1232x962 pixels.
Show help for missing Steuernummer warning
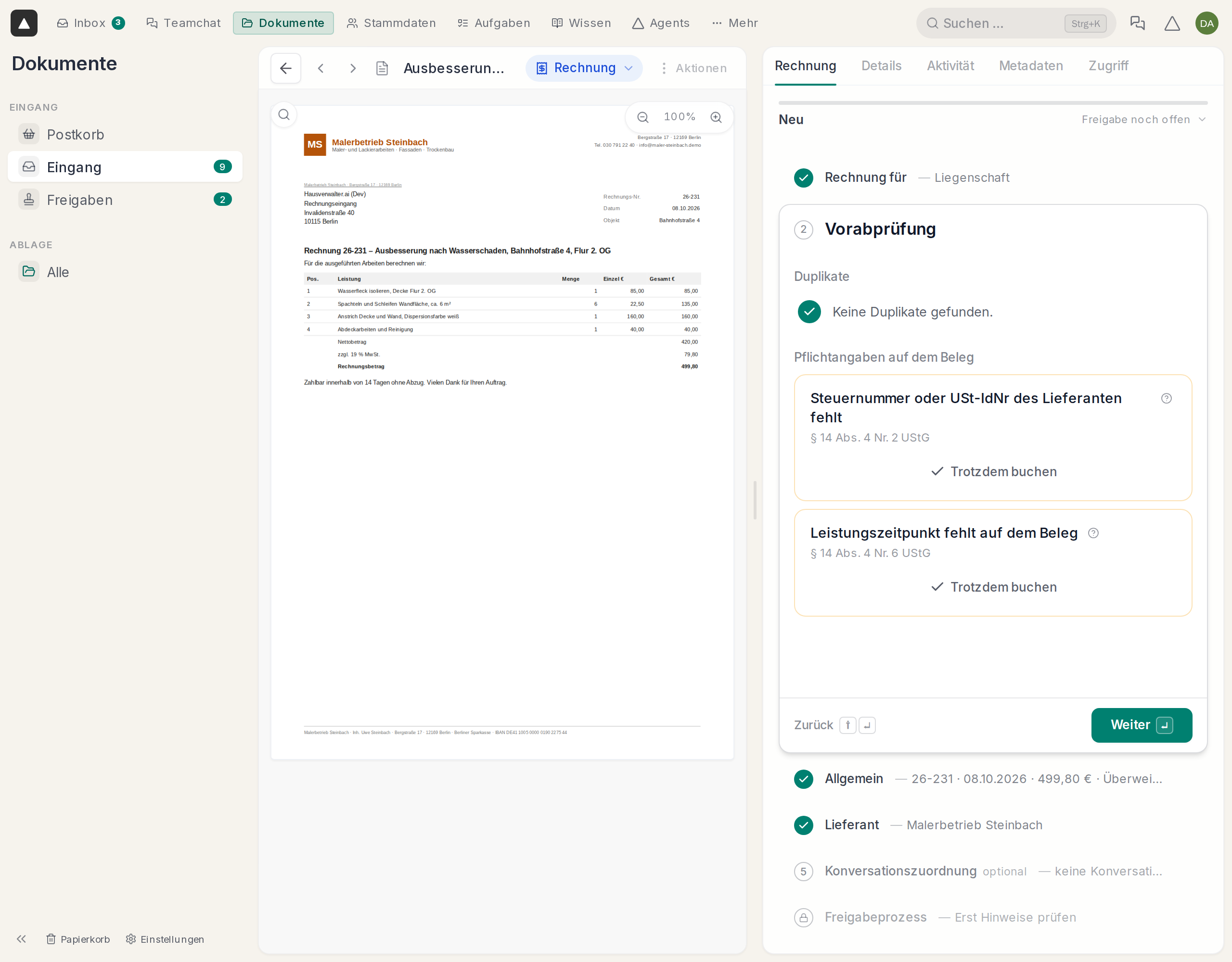[1167, 398]
